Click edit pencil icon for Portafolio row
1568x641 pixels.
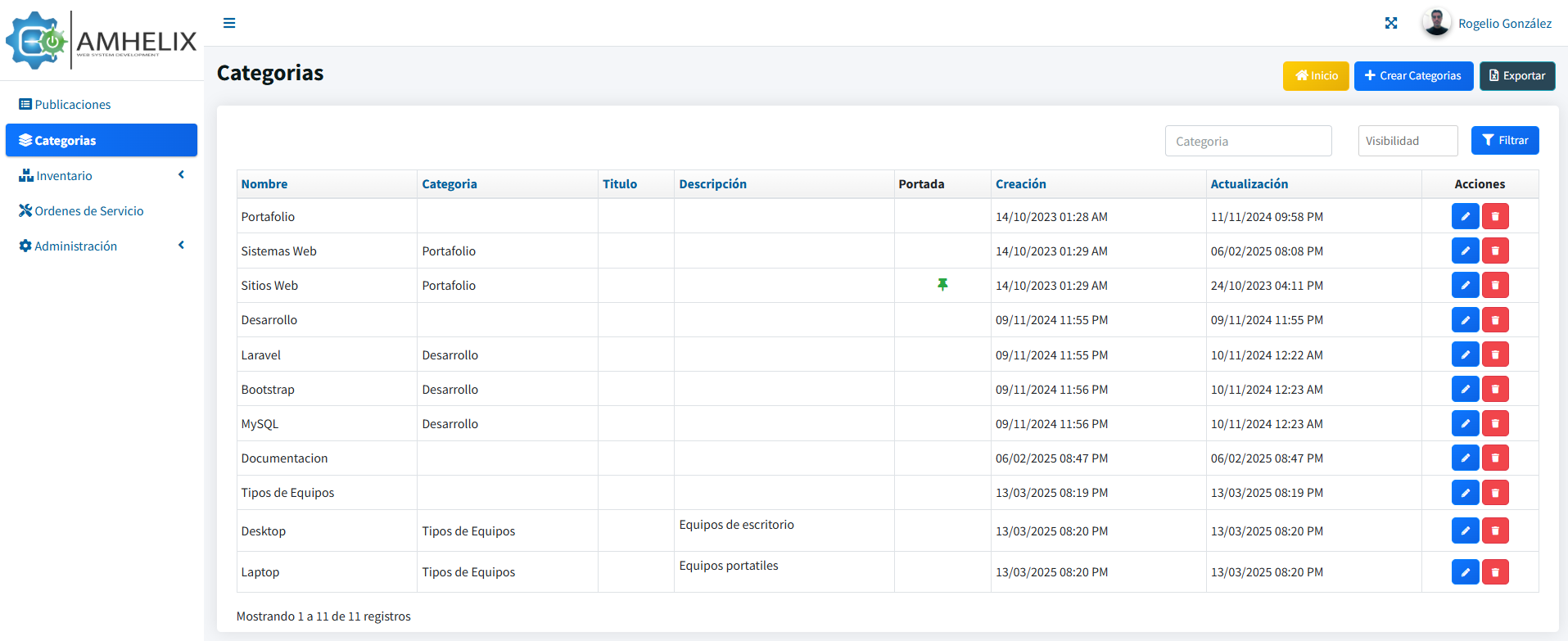coord(1465,216)
